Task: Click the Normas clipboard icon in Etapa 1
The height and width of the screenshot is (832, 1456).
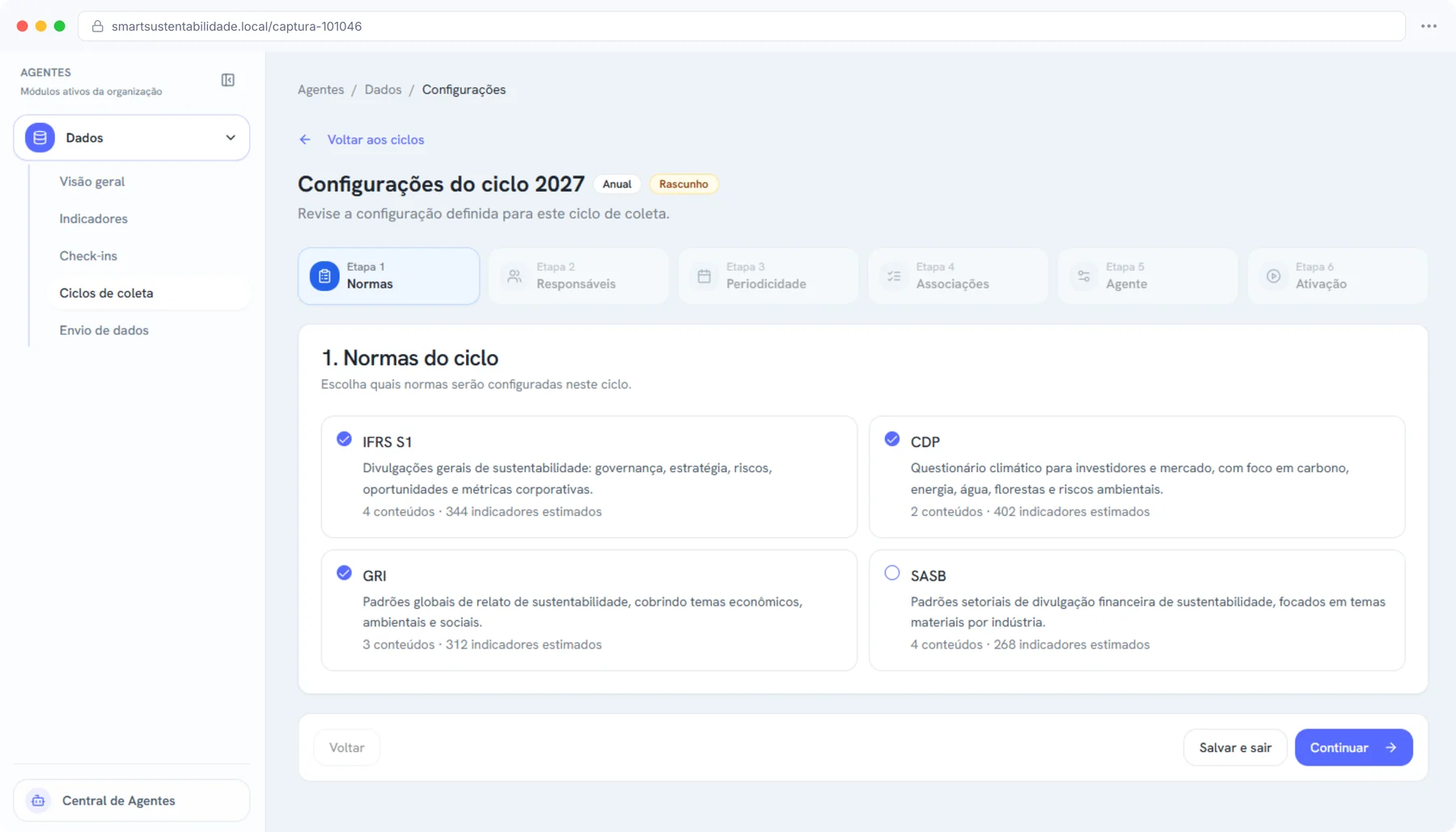Action: [x=324, y=276]
